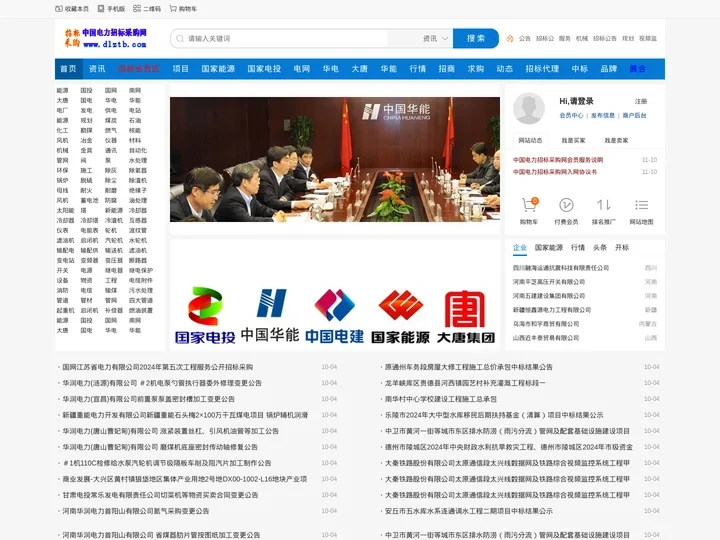Open the 品牌 navigation menu item
This screenshot has height=540, width=720.
pos(609,69)
